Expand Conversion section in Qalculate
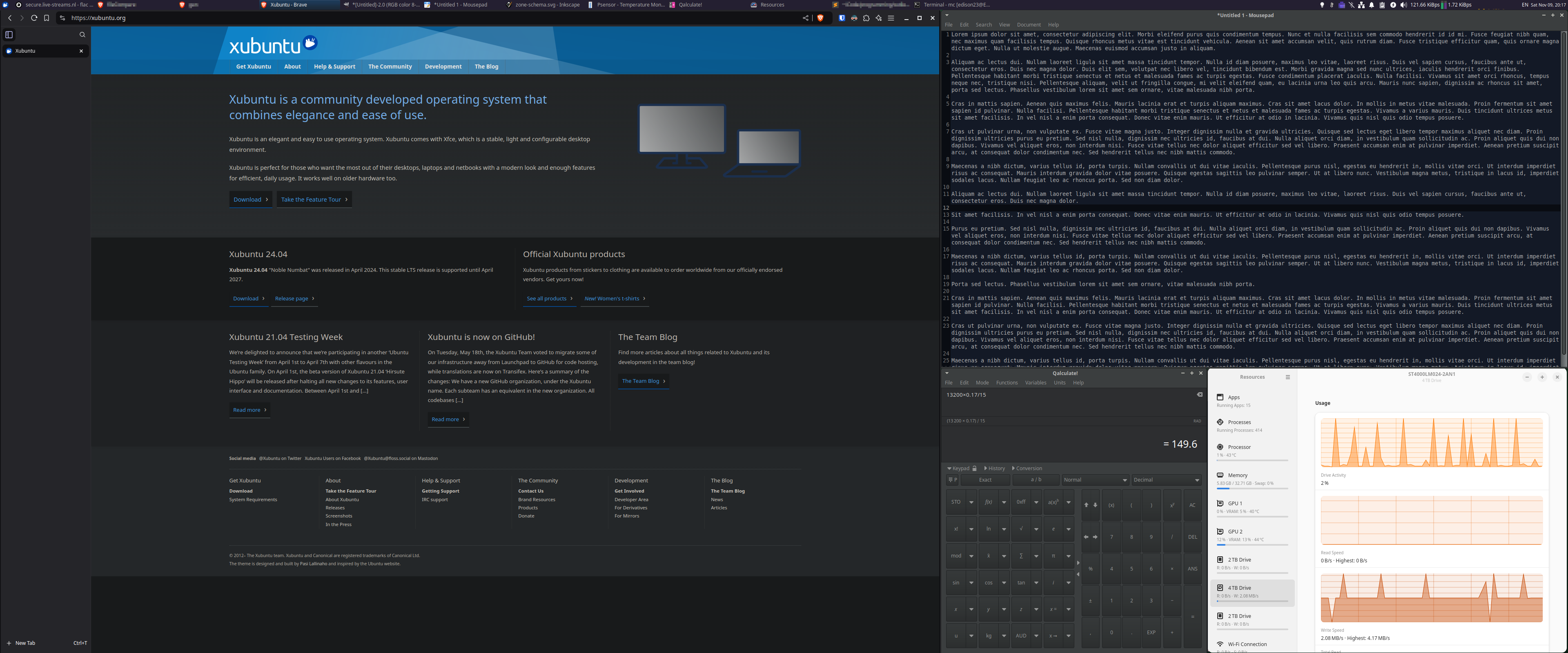Viewport: 1568px width, 653px height. pyautogui.click(x=1027, y=469)
